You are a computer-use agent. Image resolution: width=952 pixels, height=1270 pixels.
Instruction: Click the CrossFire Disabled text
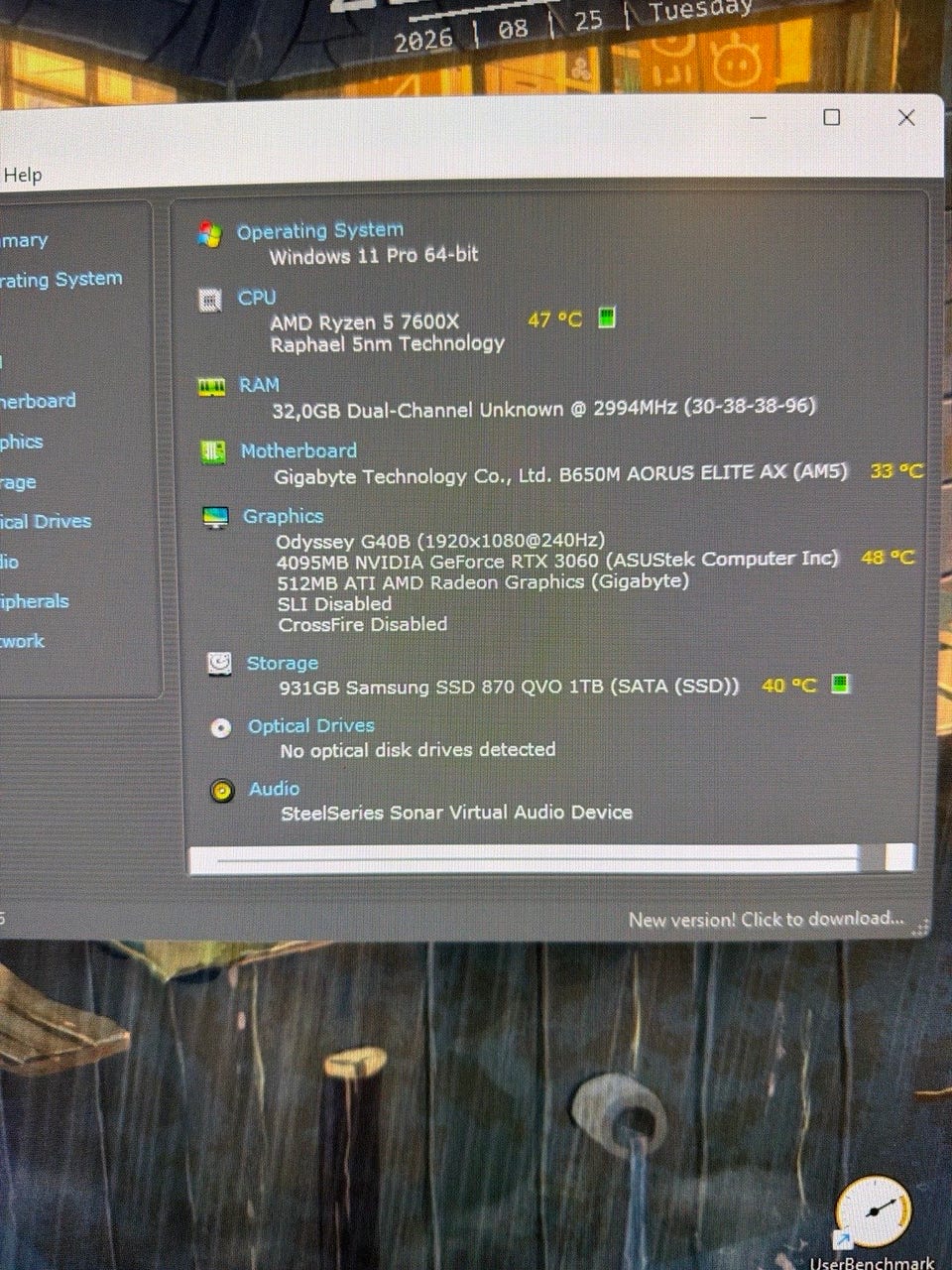pyautogui.click(x=363, y=624)
